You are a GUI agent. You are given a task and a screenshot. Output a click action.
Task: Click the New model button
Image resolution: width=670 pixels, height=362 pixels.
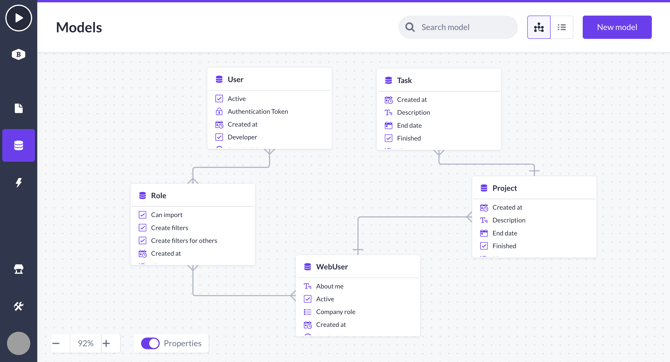[617, 27]
